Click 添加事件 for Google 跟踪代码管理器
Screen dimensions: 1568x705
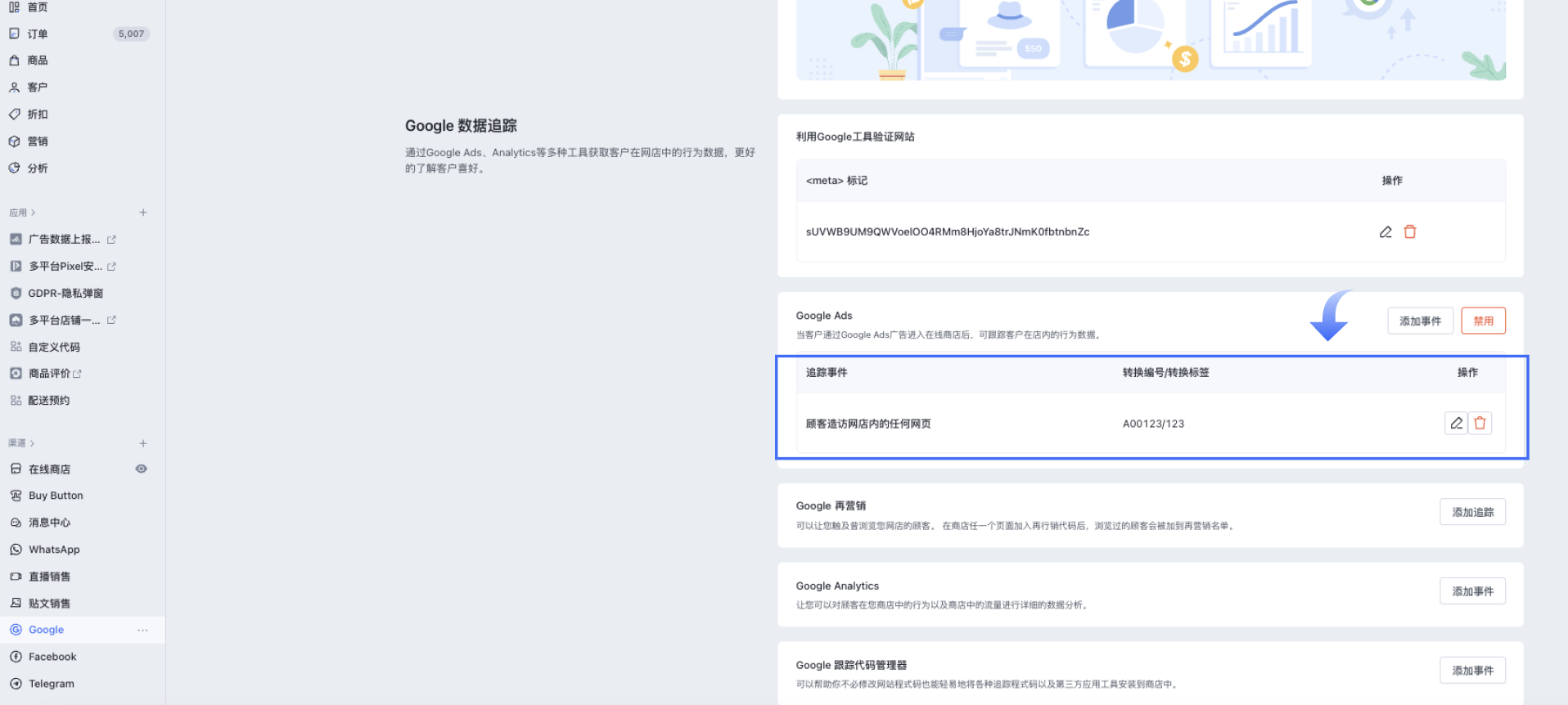tap(1473, 671)
